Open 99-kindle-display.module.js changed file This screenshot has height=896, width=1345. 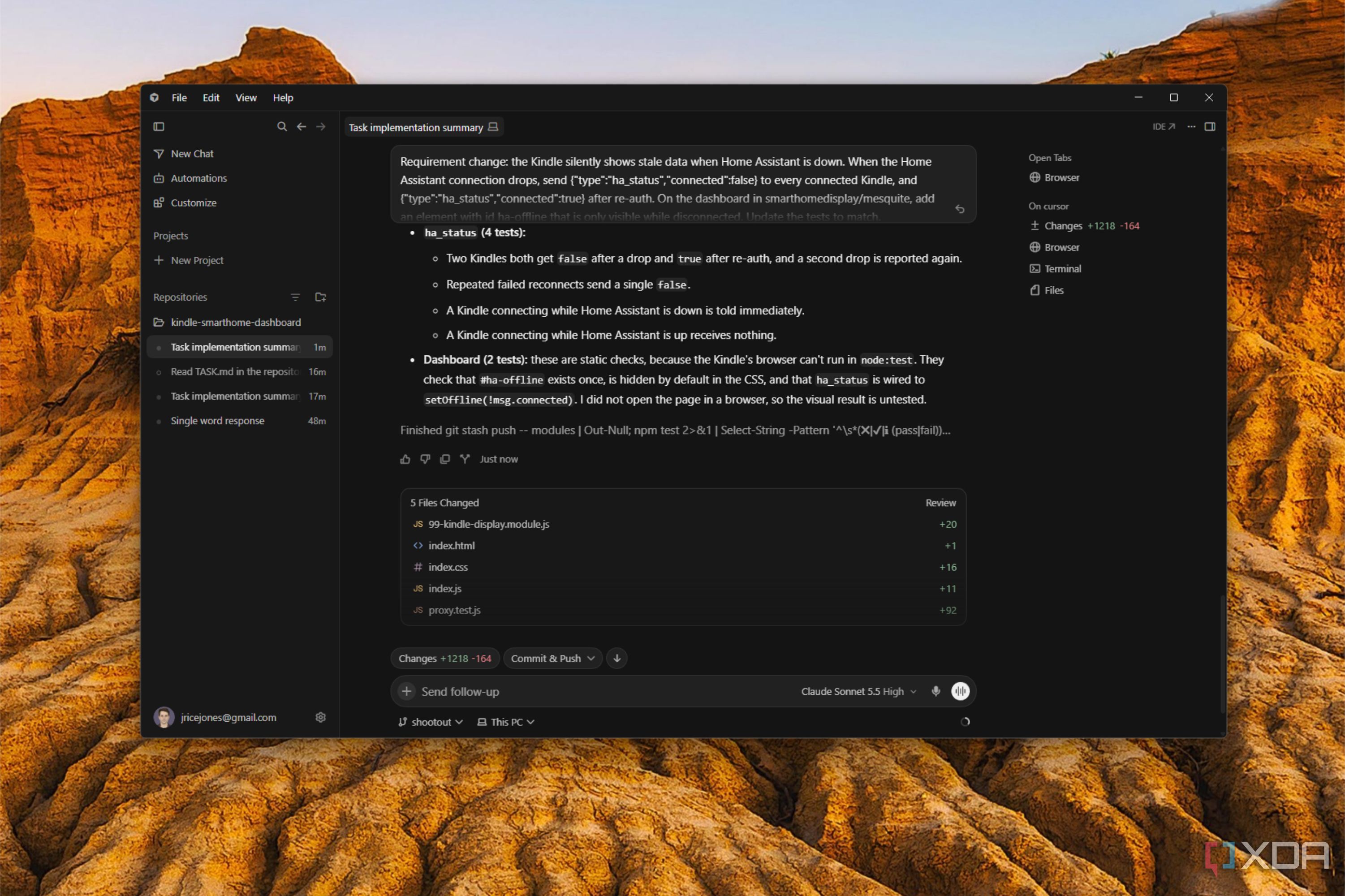[x=684, y=524]
